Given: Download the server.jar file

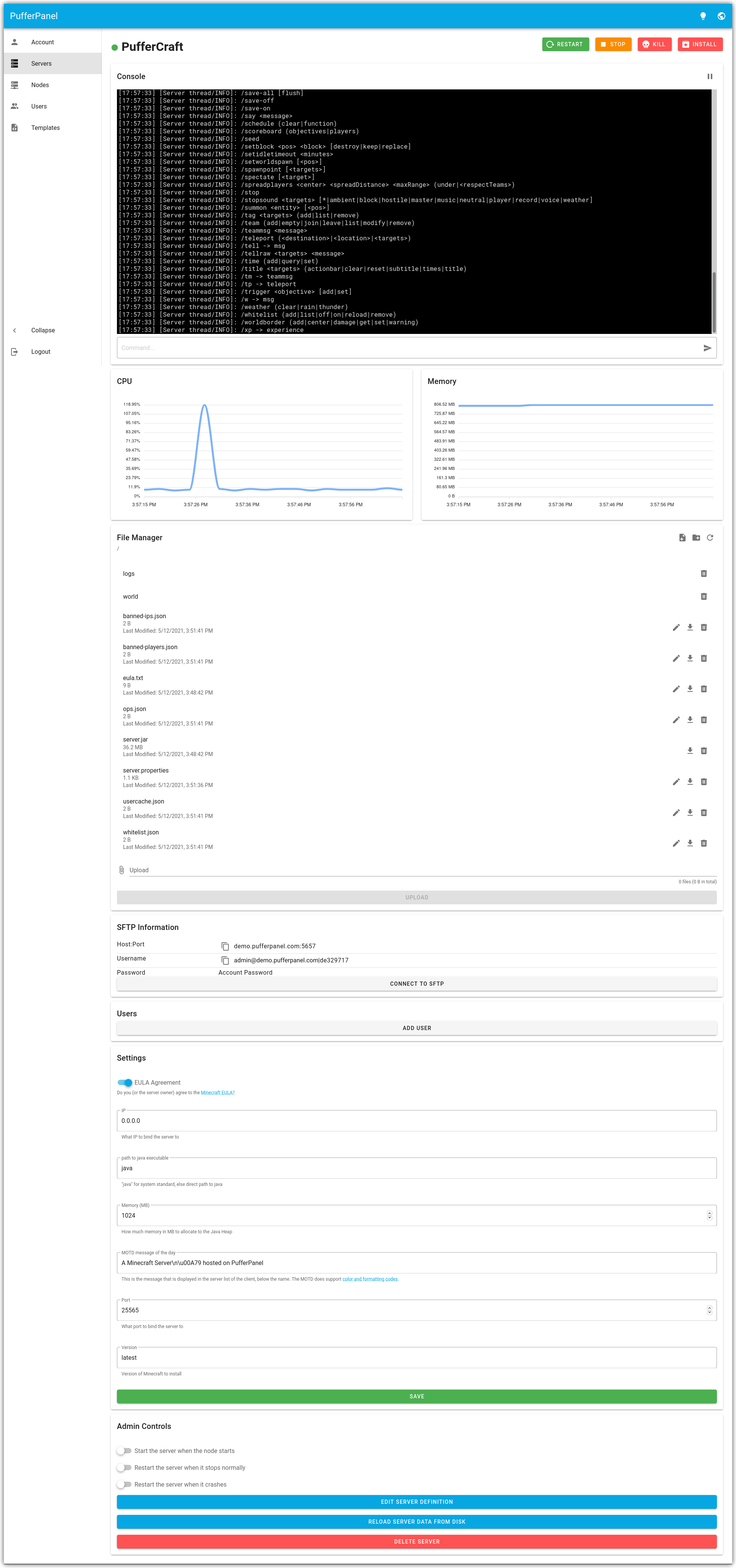Looking at the screenshot, I should pos(690,750).
